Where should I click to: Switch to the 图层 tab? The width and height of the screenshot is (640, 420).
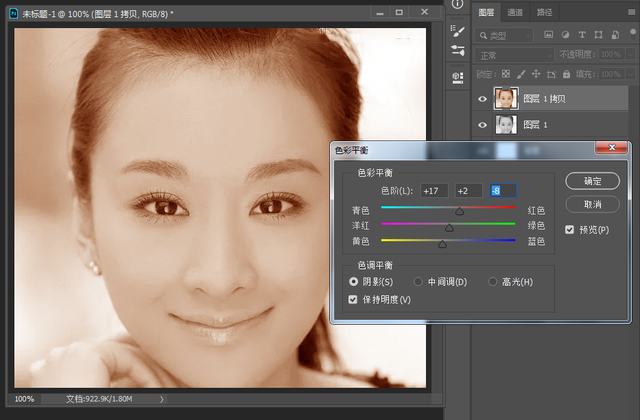(x=486, y=12)
